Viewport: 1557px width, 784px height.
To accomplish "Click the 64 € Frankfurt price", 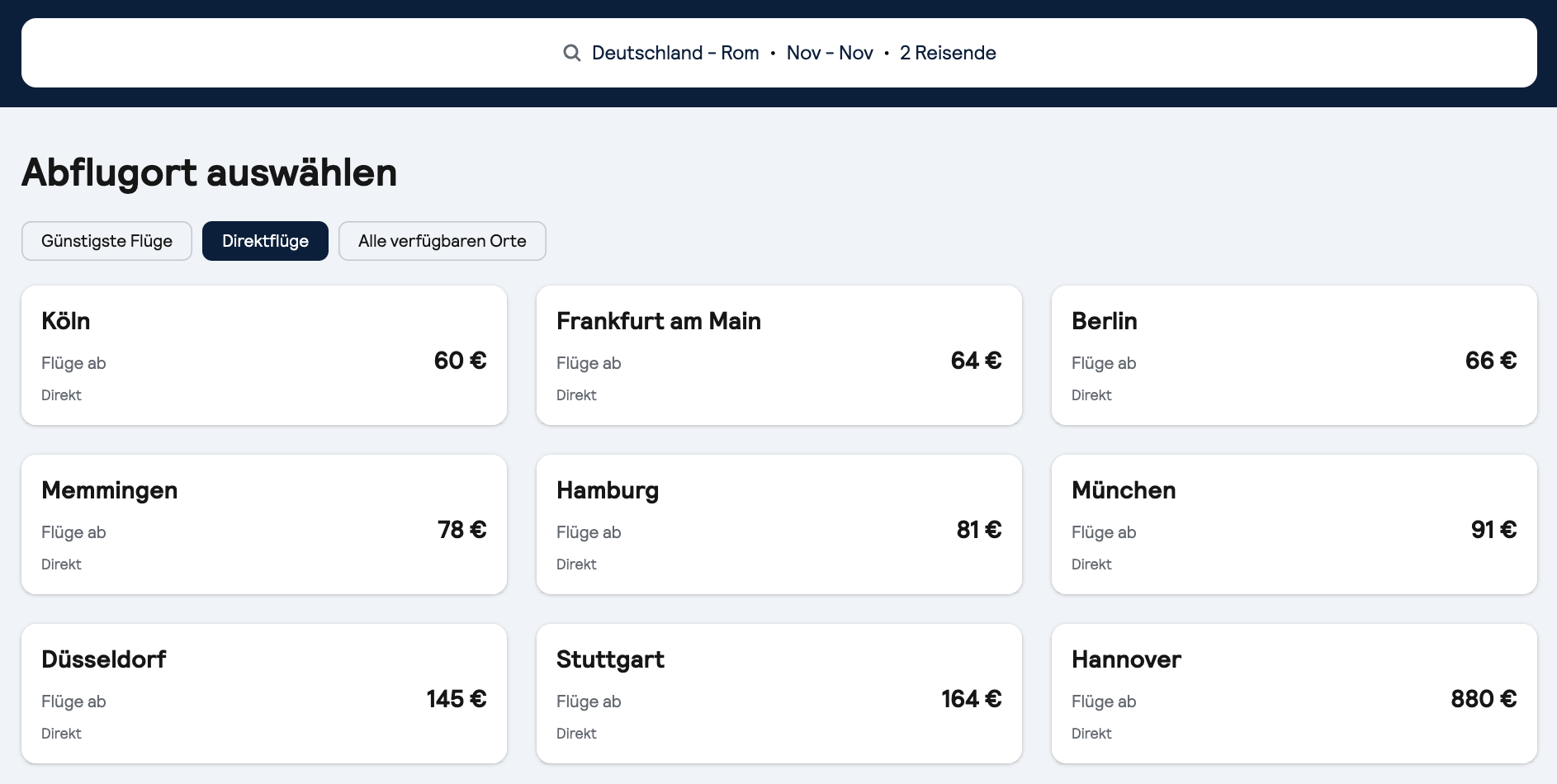I will 976,361.
